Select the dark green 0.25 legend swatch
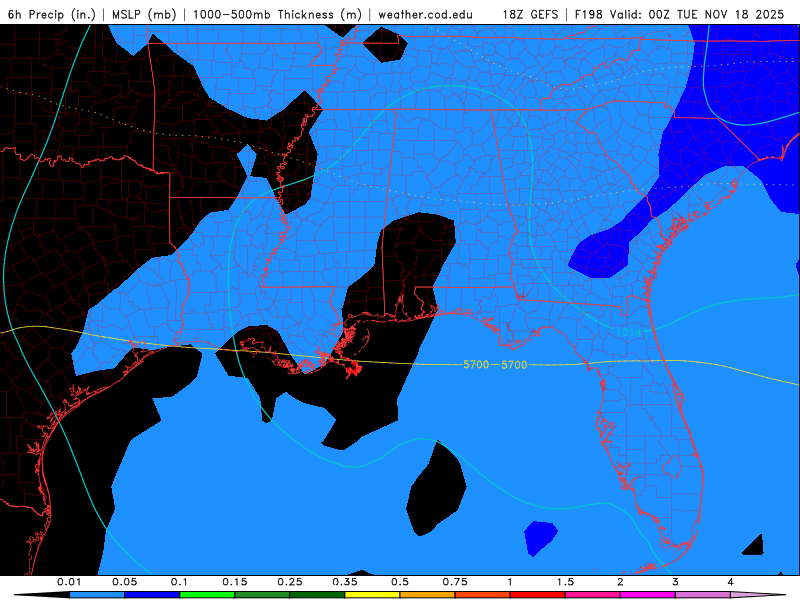This screenshot has height=600, width=800. [x=317, y=595]
